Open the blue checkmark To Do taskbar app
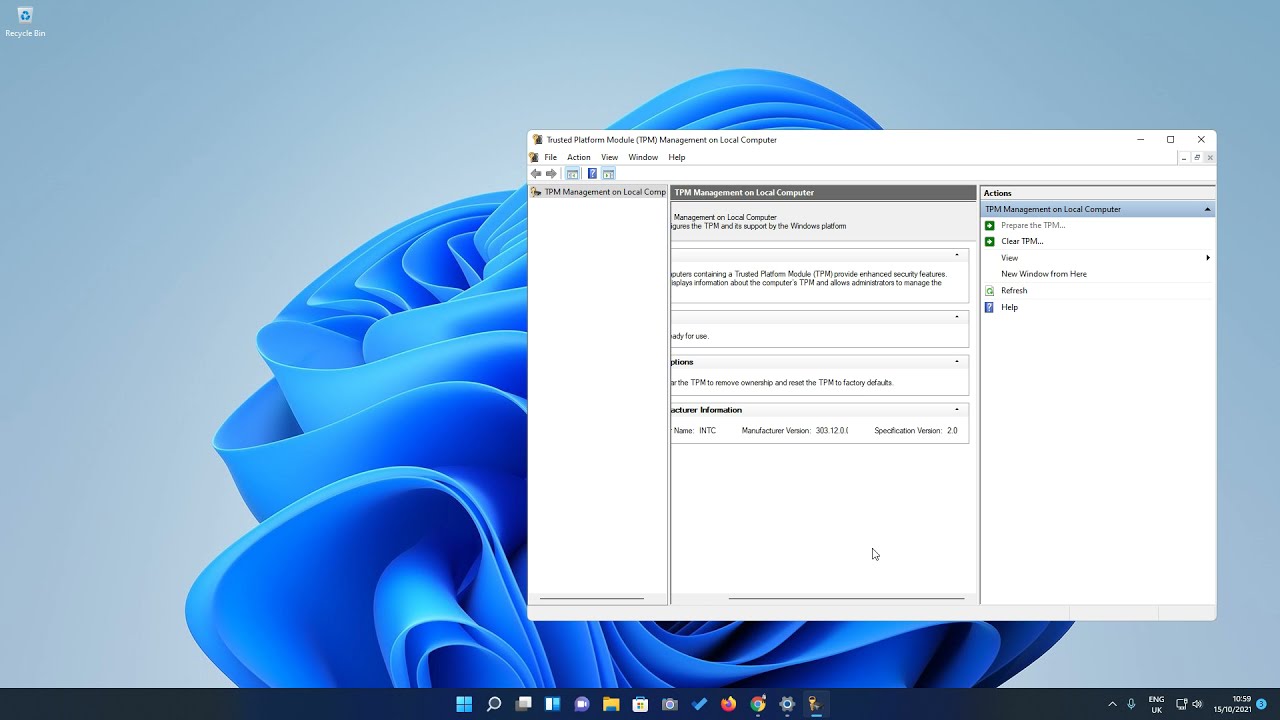The height and width of the screenshot is (720, 1280). coord(699,704)
